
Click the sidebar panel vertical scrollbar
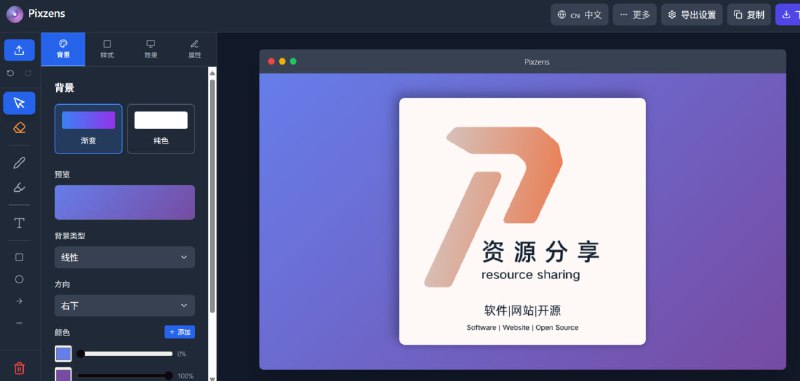tap(212, 196)
